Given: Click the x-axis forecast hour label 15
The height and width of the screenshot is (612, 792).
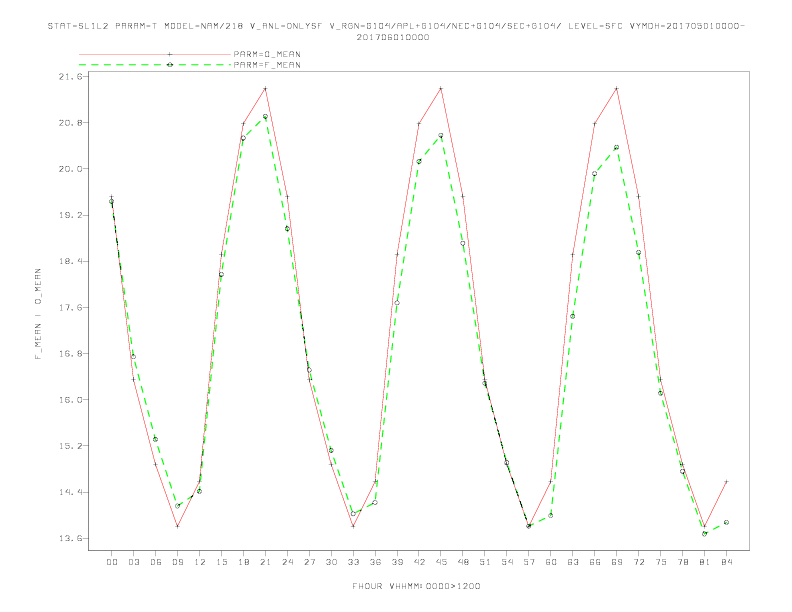Looking at the screenshot, I should 221,562.
